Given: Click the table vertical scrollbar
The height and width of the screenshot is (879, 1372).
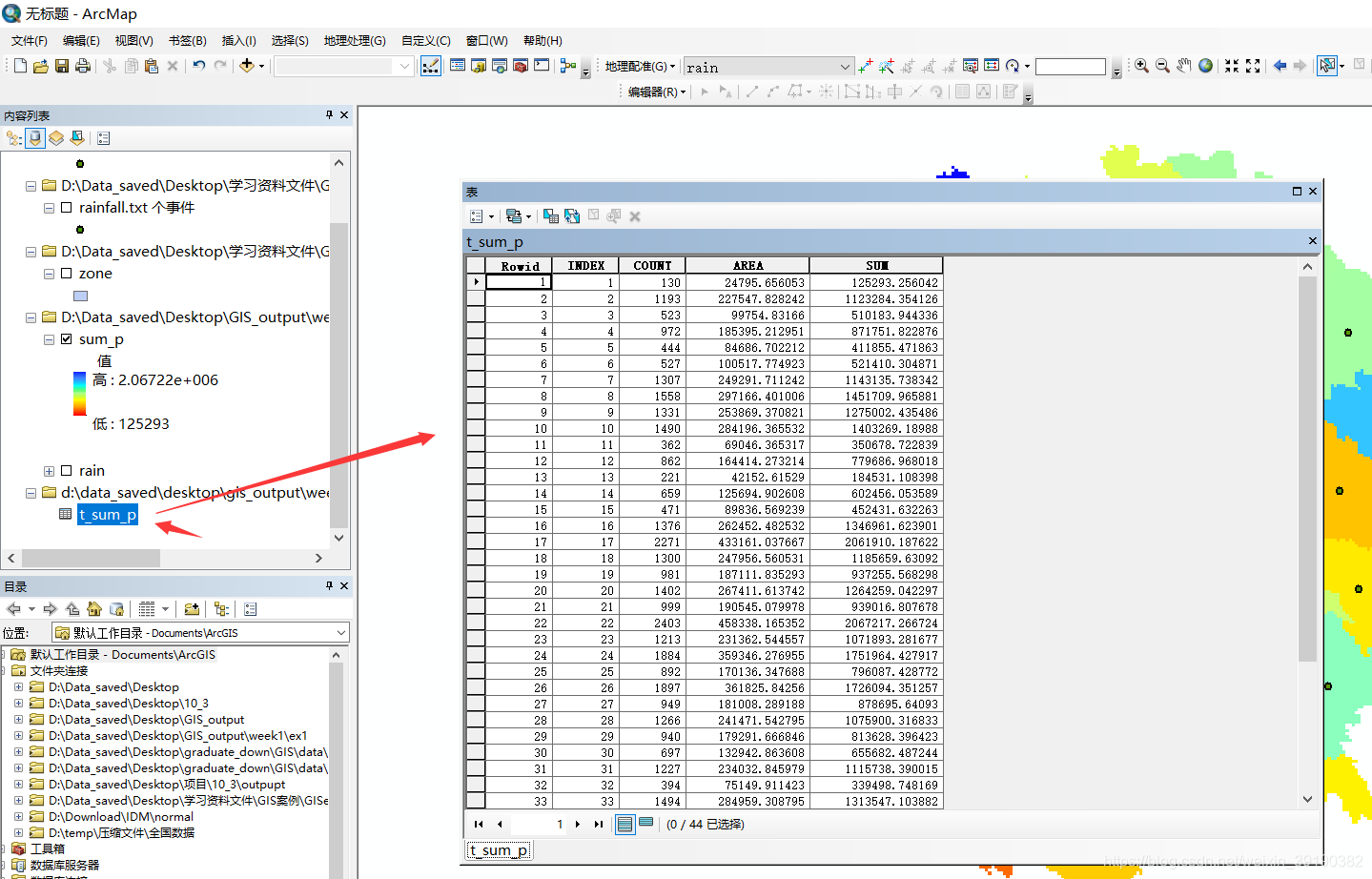Looking at the screenshot, I should coord(1307,467).
